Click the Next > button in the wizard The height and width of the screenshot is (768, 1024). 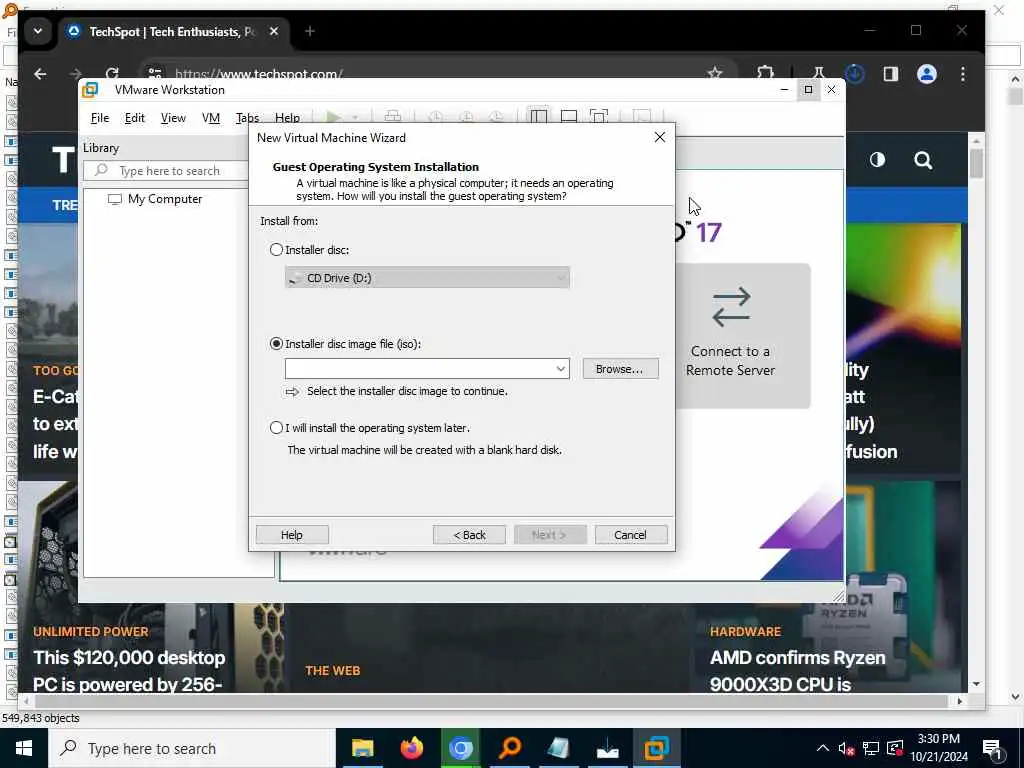(550, 535)
